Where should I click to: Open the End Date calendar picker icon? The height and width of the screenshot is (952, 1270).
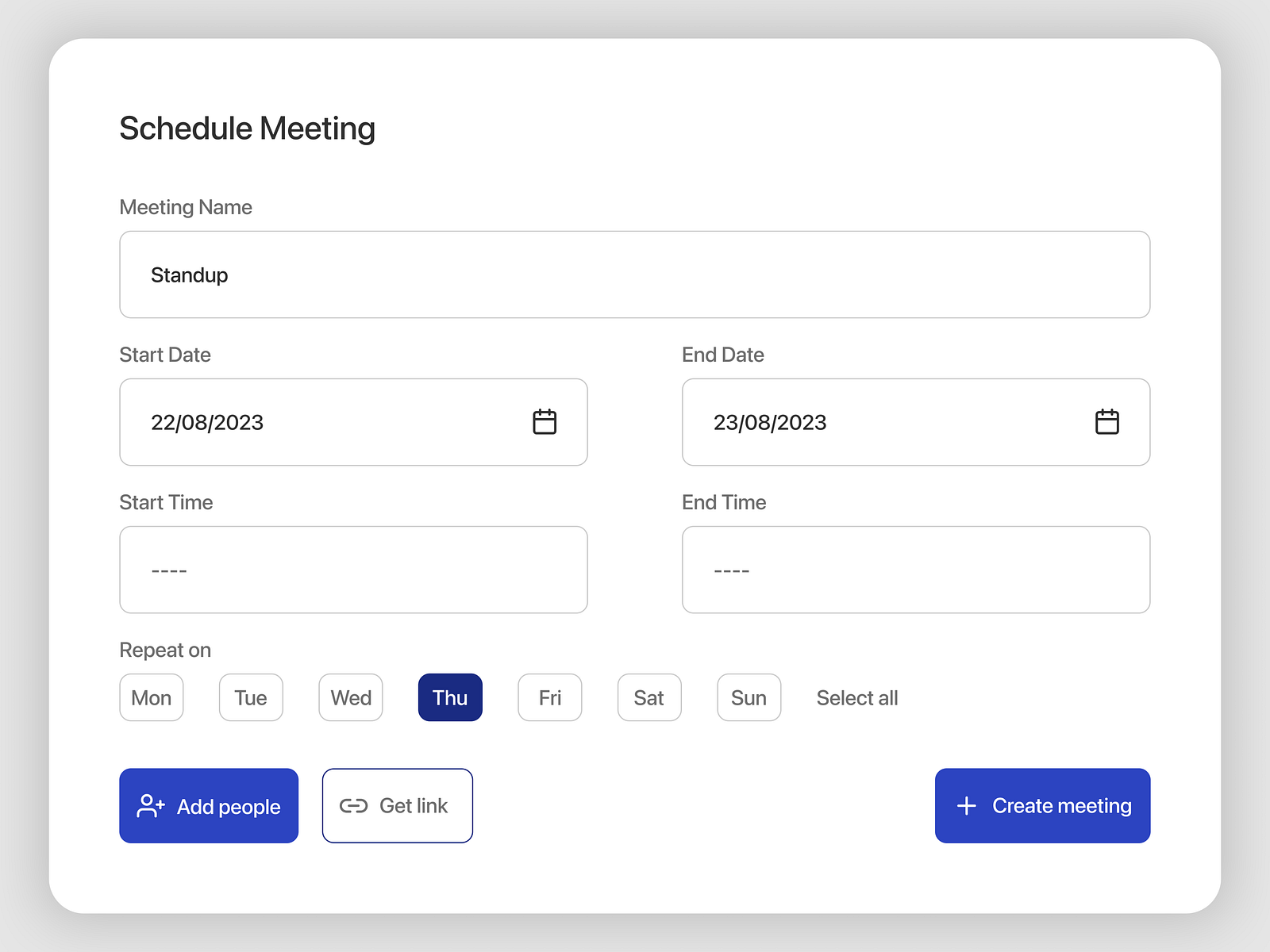1107,421
